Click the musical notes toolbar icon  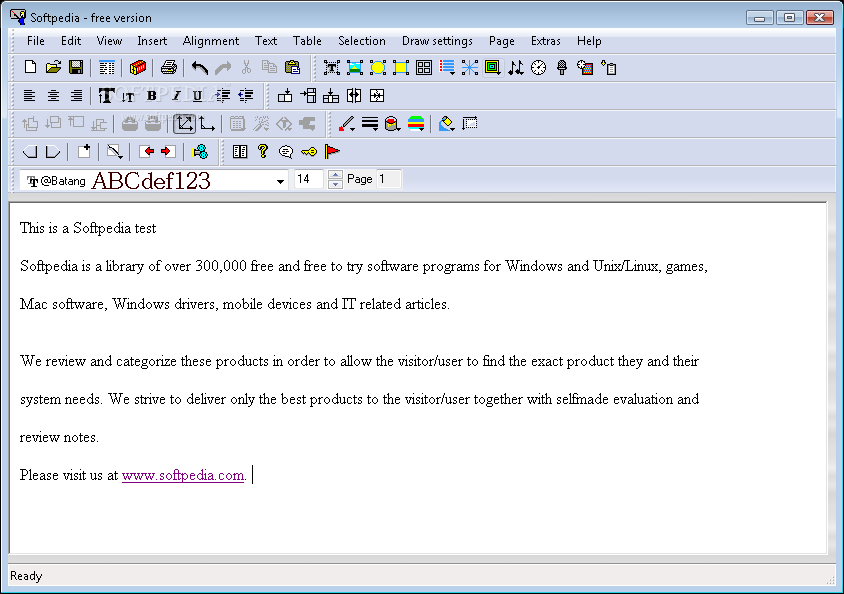[516, 67]
